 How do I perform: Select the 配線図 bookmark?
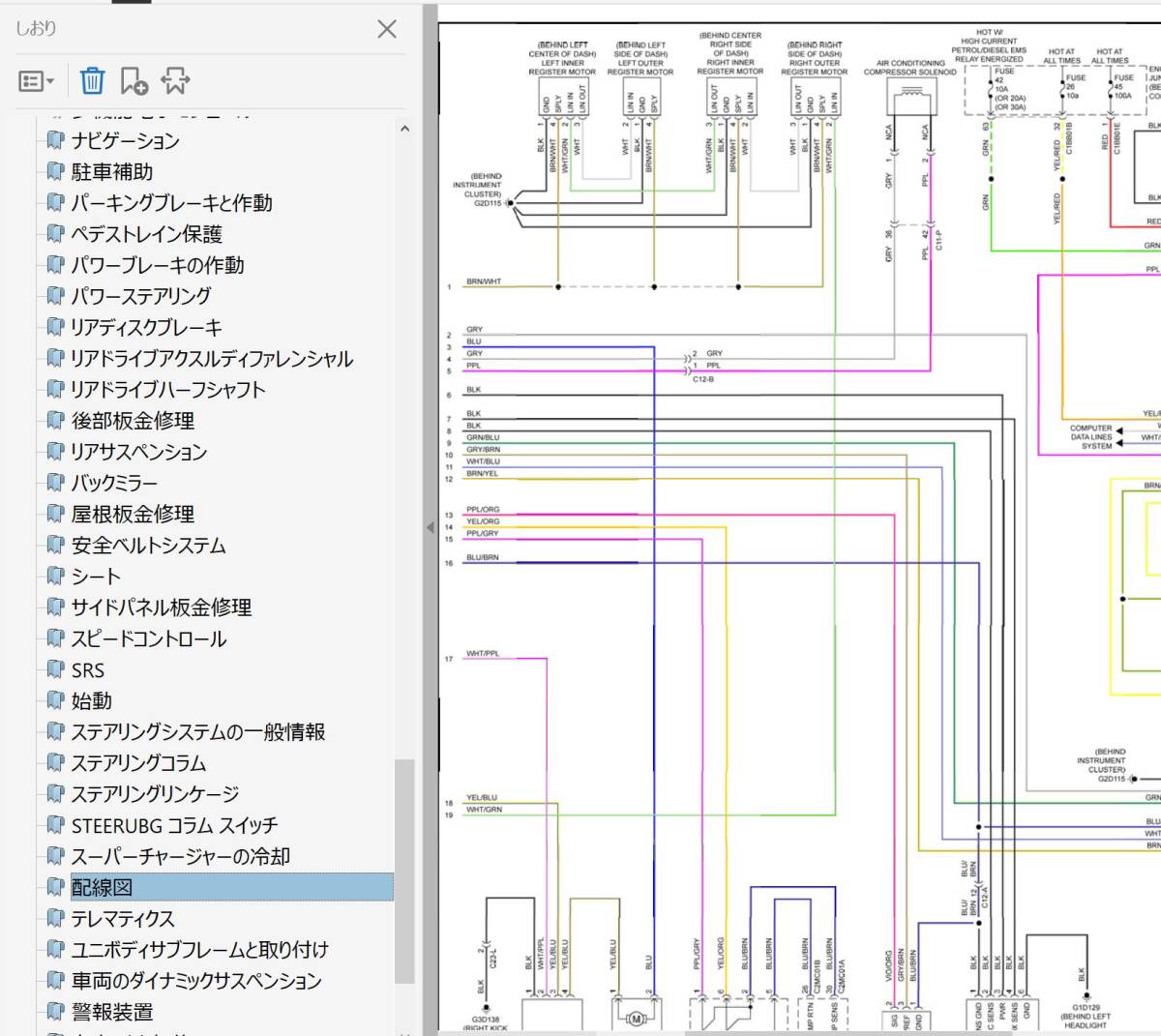102,887
